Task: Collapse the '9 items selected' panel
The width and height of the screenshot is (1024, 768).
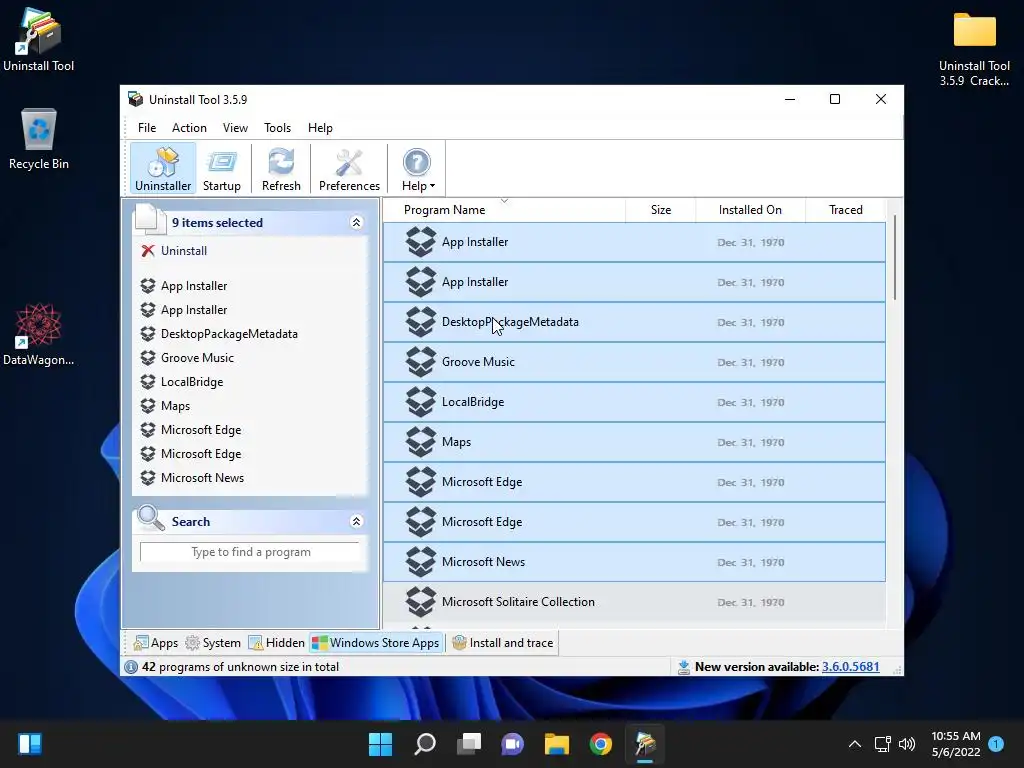Action: tap(356, 223)
